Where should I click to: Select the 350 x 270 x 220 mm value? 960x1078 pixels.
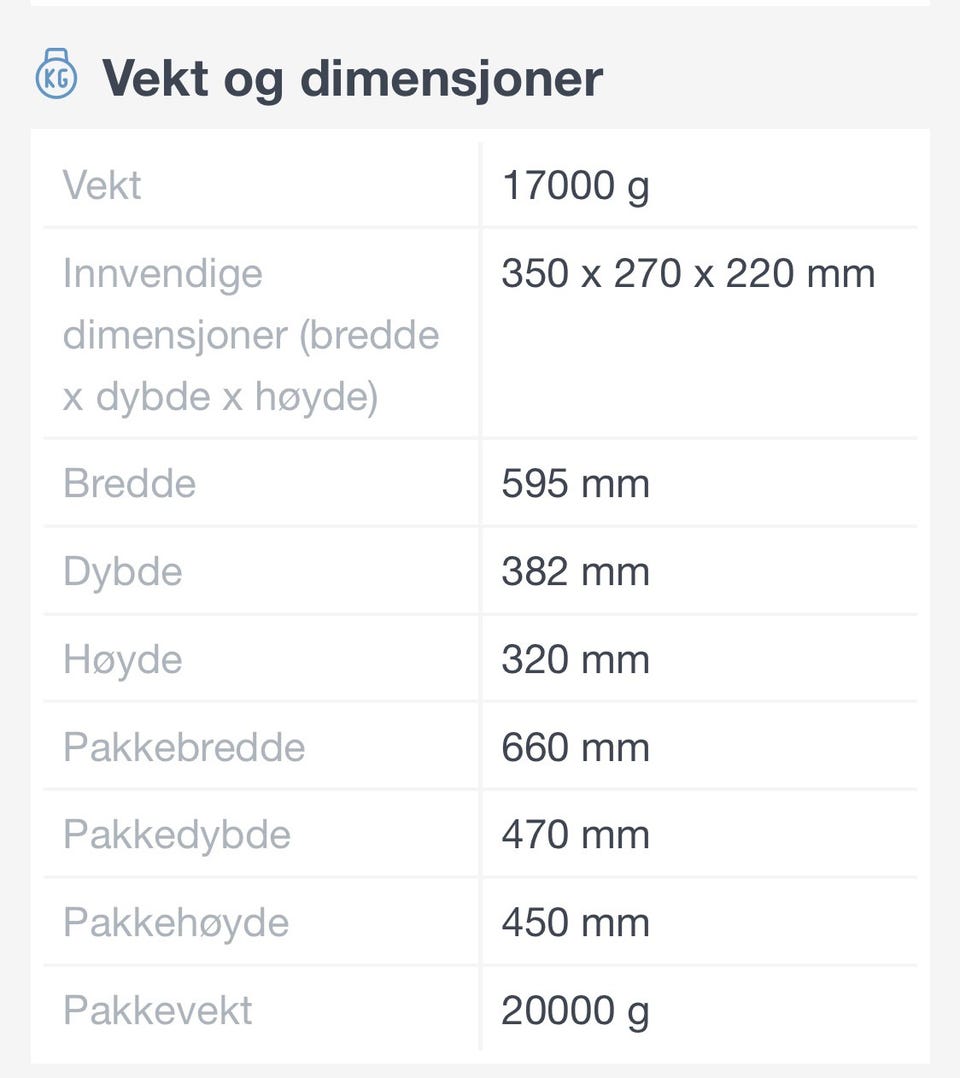pos(688,274)
